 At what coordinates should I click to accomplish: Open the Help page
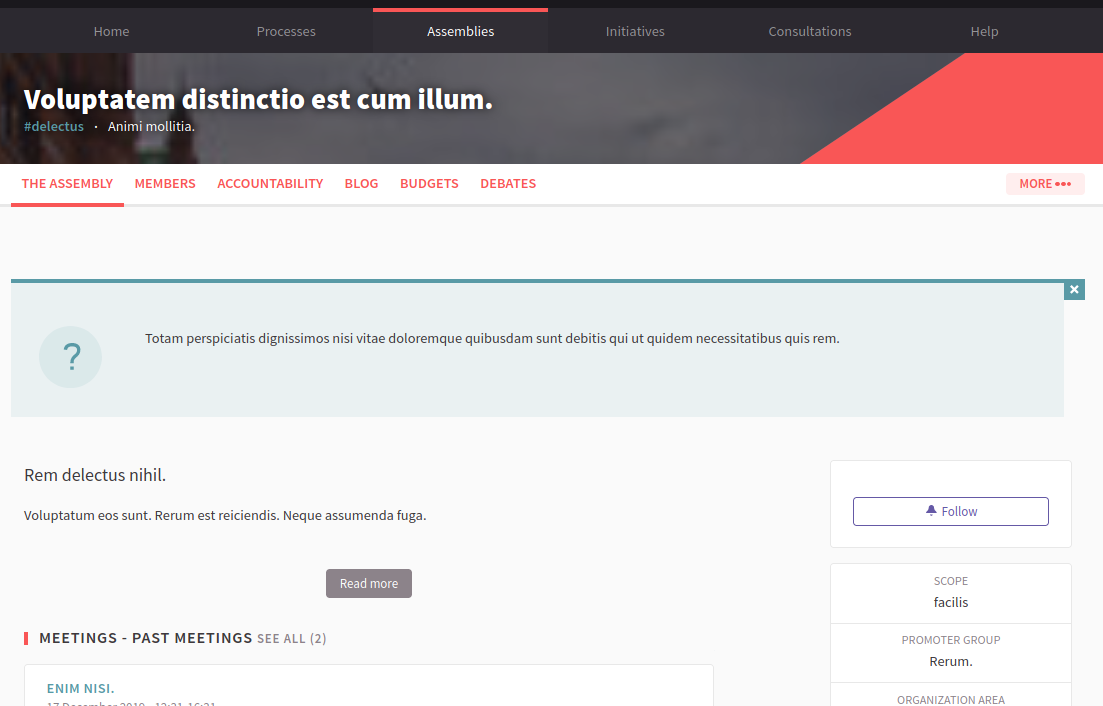(984, 31)
